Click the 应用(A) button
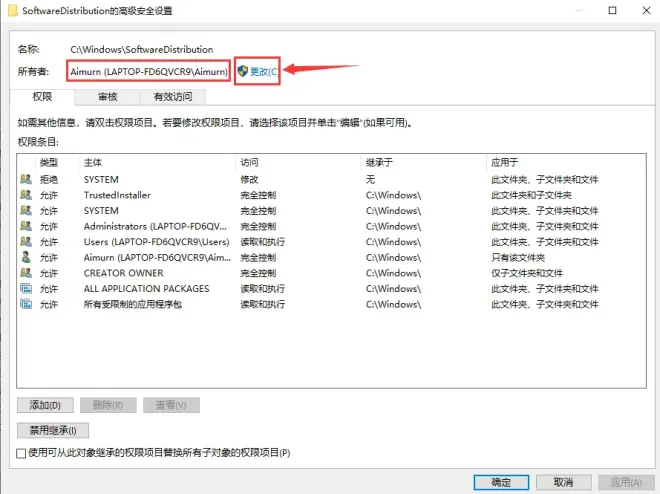Viewport: 660px width, 494px height. click(626, 482)
